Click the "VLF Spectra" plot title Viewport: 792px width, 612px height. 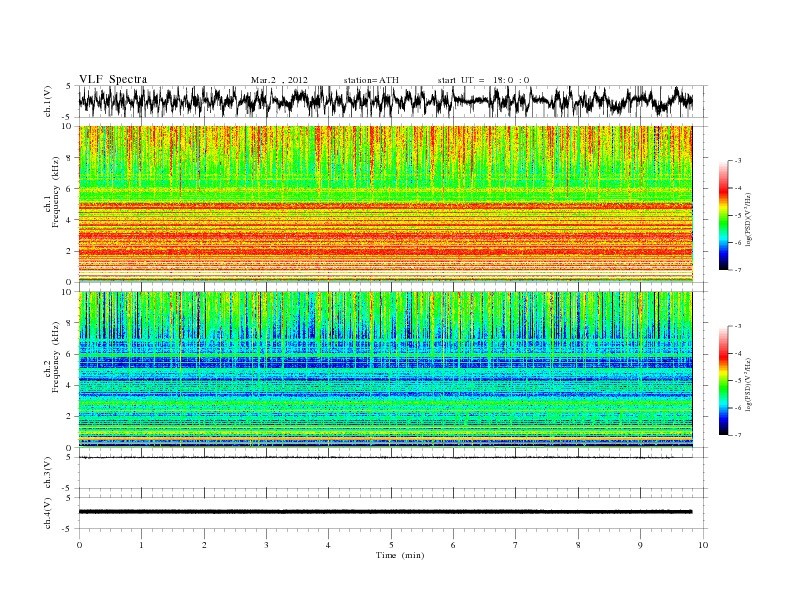pos(113,79)
